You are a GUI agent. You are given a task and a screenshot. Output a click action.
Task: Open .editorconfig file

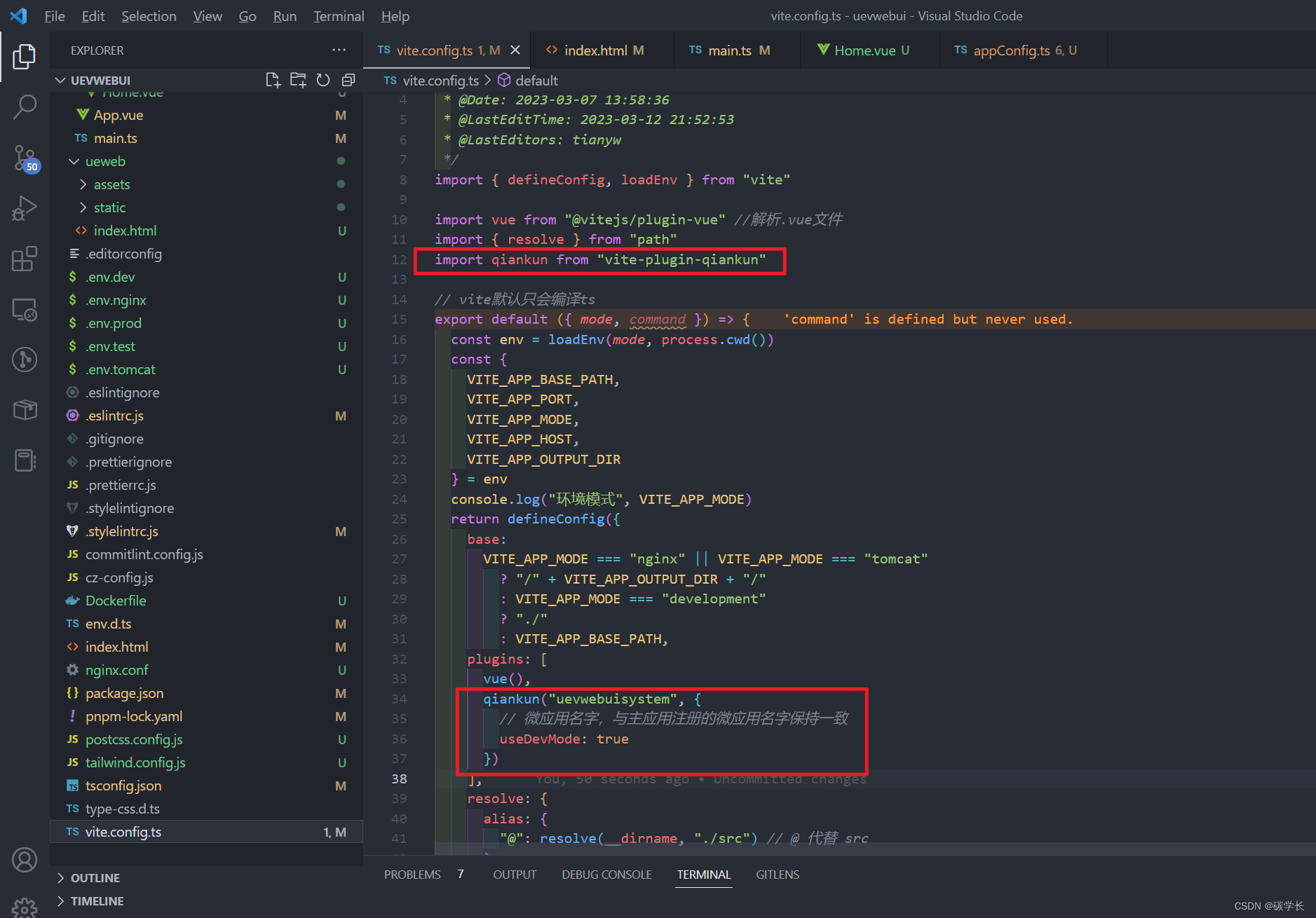(206, 254)
